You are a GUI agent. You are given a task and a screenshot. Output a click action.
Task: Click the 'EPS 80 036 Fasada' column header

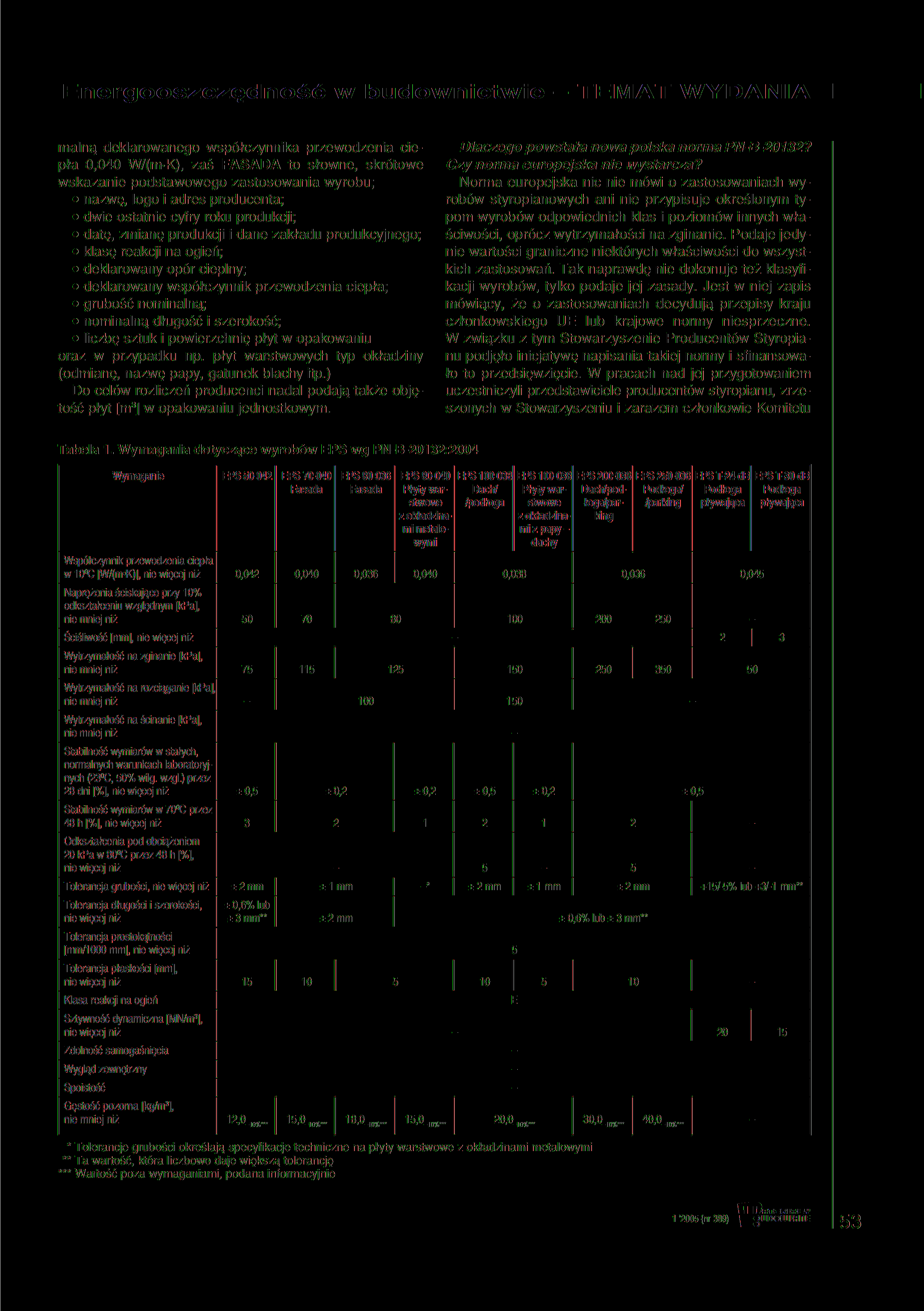(366, 482)
